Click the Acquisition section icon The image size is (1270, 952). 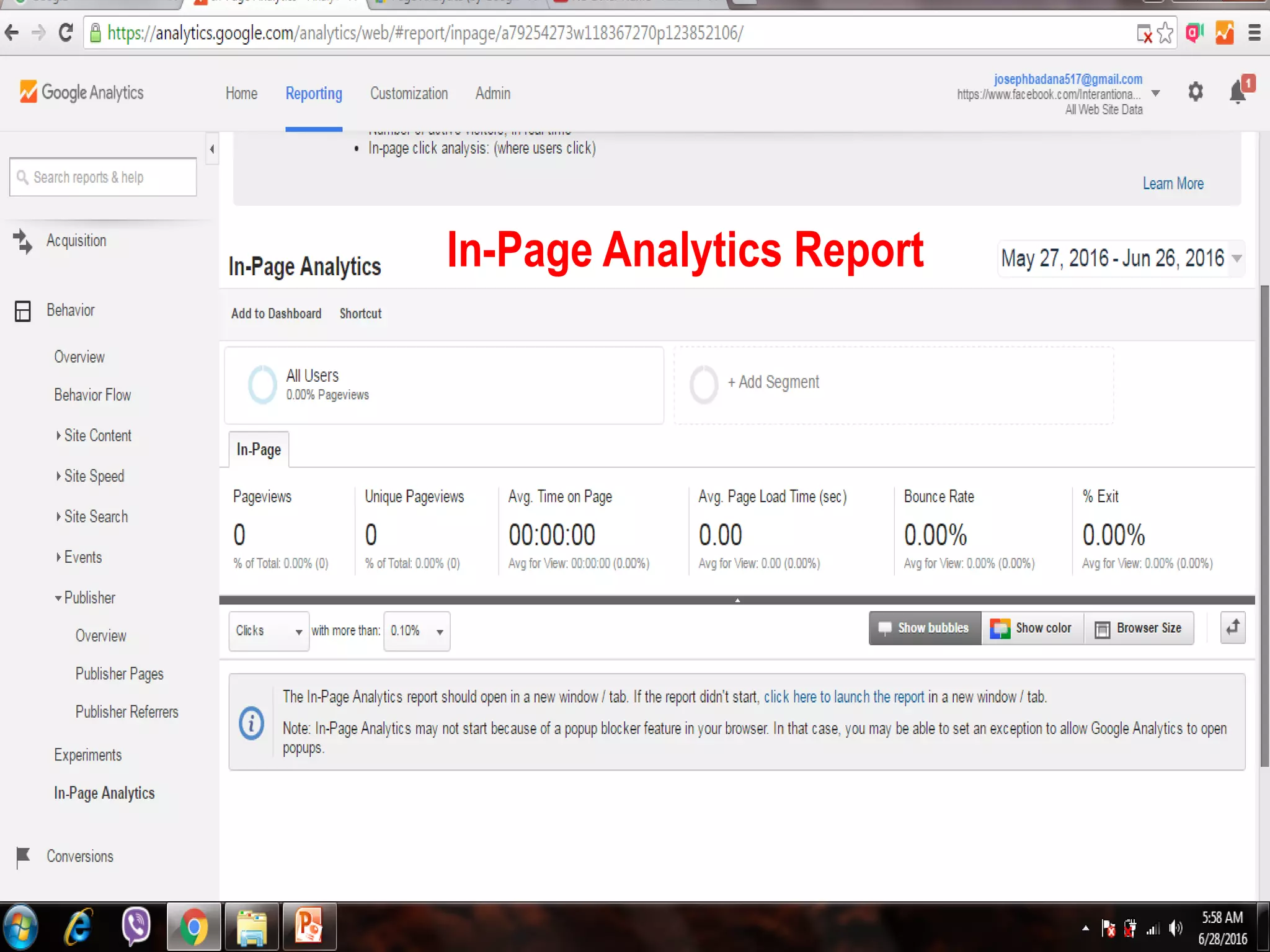(x=22, y=241)
